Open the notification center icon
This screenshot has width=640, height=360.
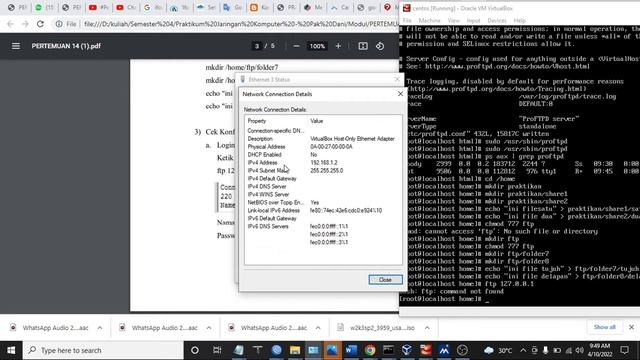pyautogui.click(x=624, y=350)
